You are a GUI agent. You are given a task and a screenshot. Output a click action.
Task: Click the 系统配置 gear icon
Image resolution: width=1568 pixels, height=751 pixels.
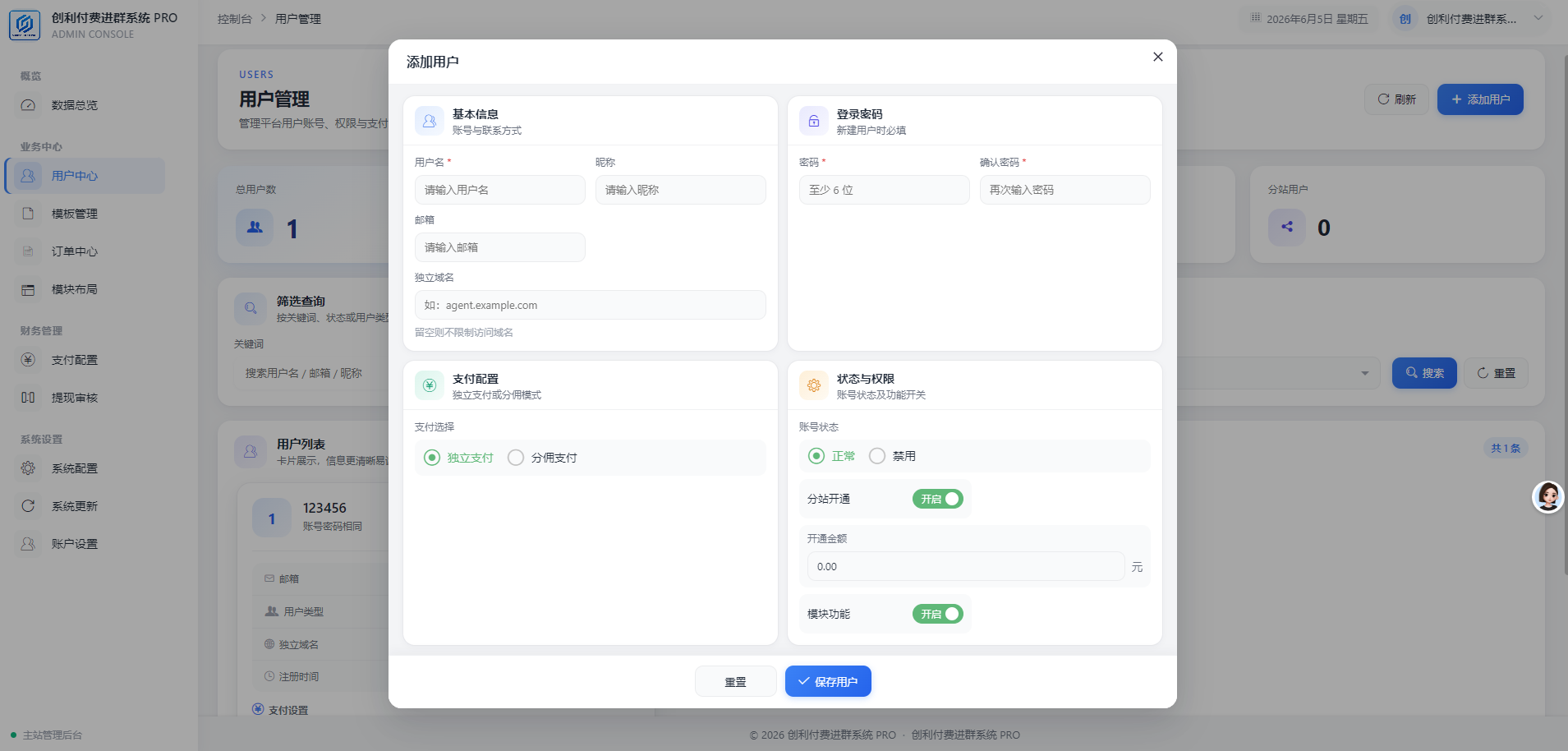coord(28,468)
